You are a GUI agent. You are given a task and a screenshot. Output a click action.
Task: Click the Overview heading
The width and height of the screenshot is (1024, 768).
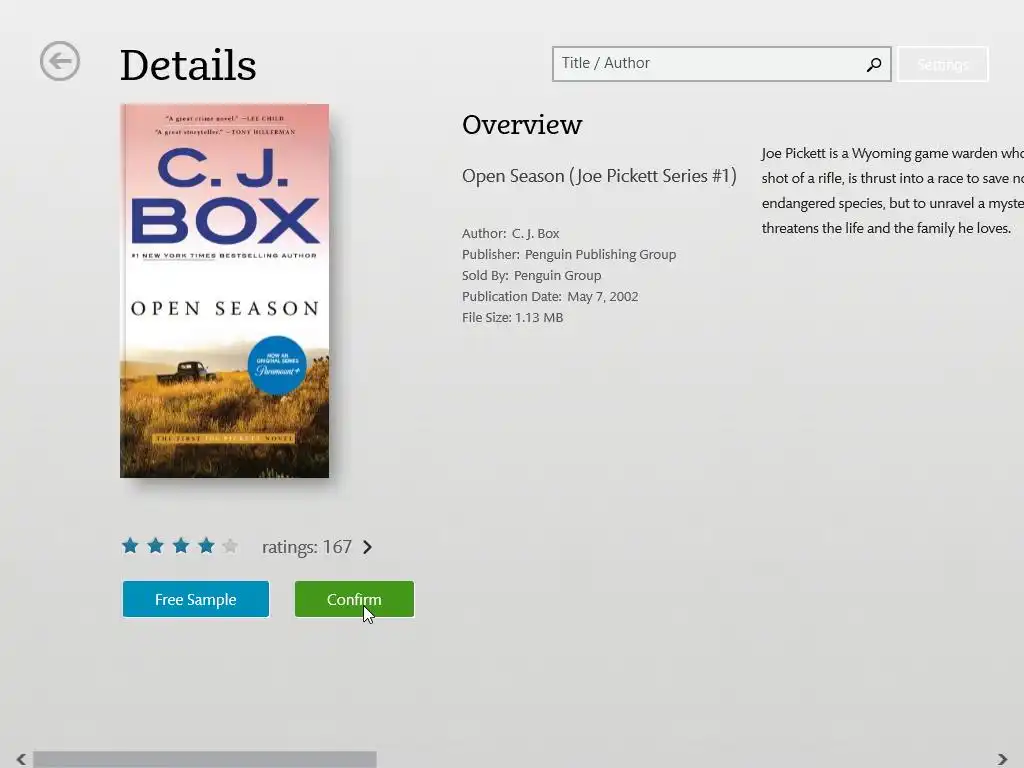522,125
